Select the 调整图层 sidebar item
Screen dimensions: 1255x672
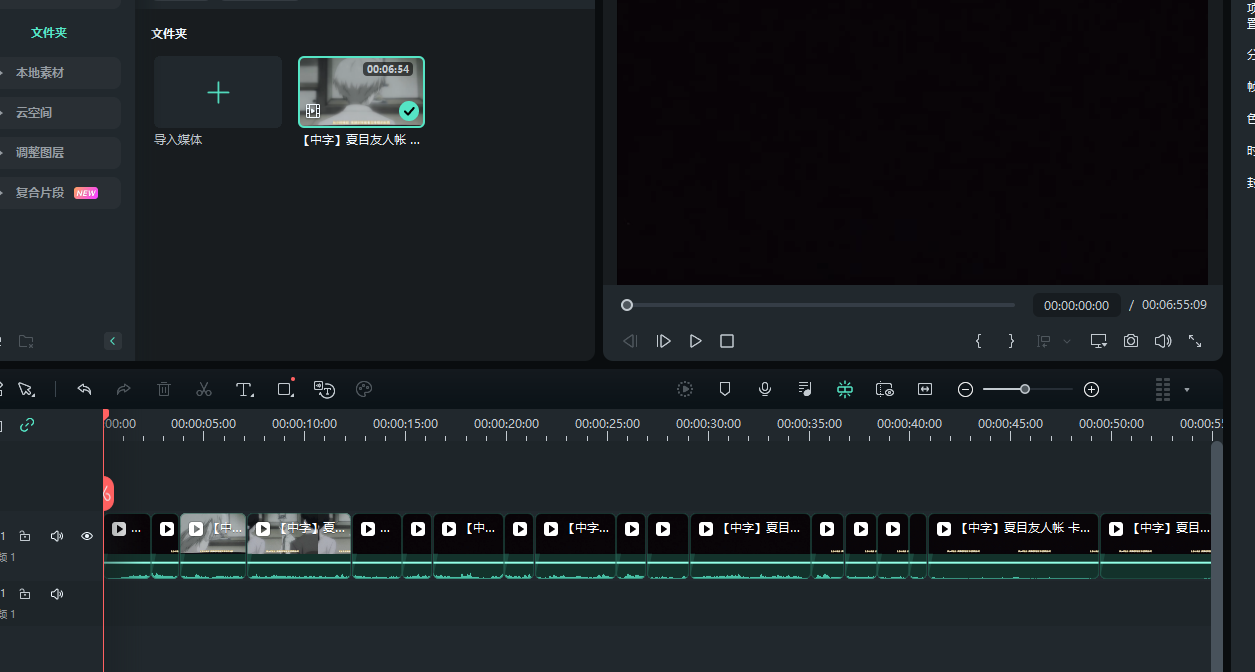click(x=40, y=153)
